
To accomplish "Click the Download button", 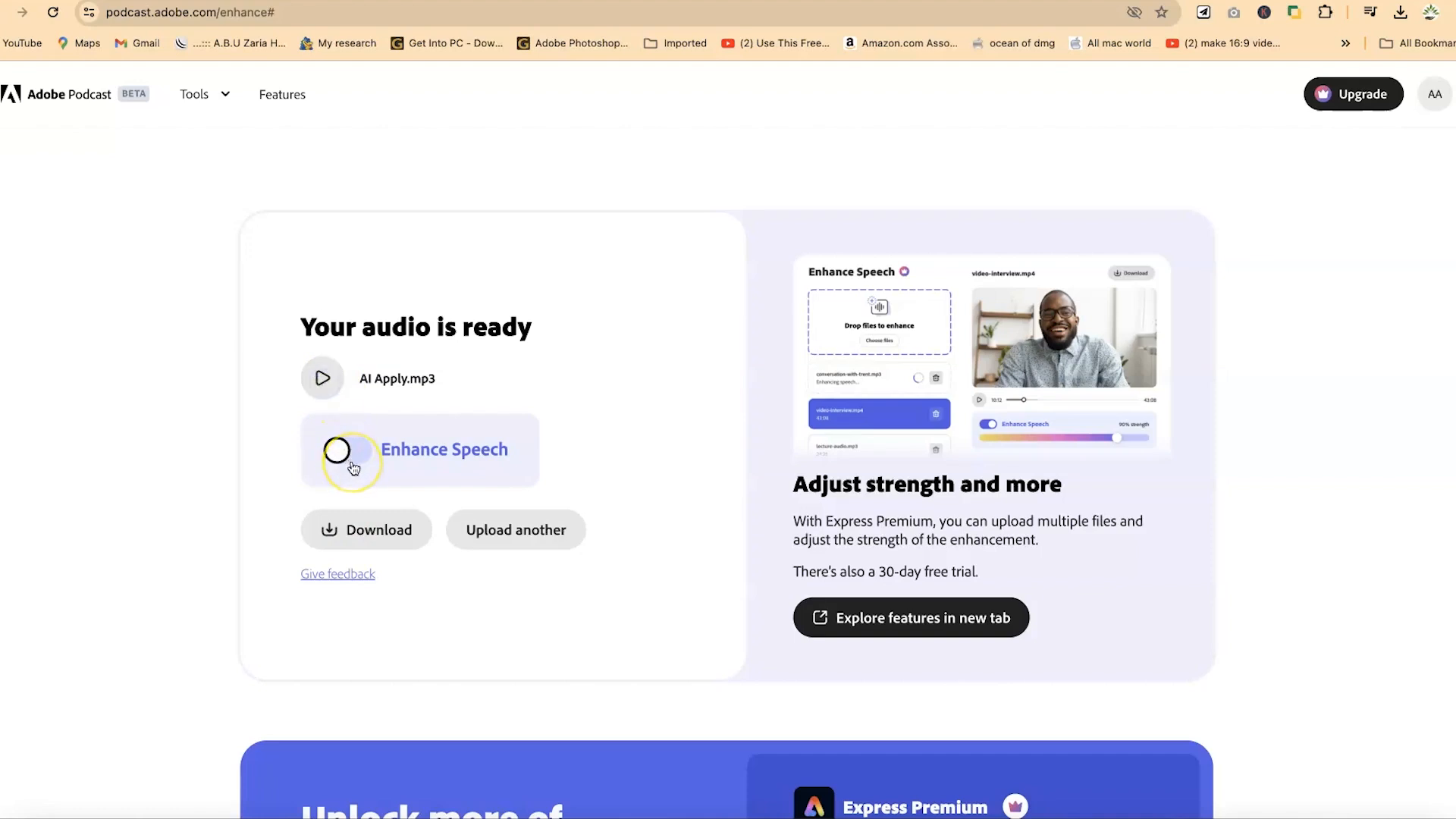I will [366, 530].
